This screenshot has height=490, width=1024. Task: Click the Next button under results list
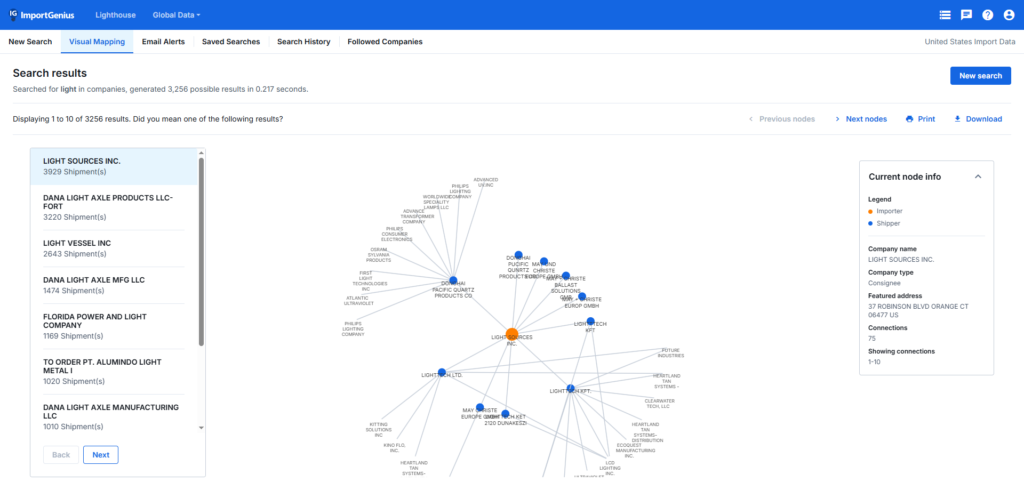(x=100, y=455)
